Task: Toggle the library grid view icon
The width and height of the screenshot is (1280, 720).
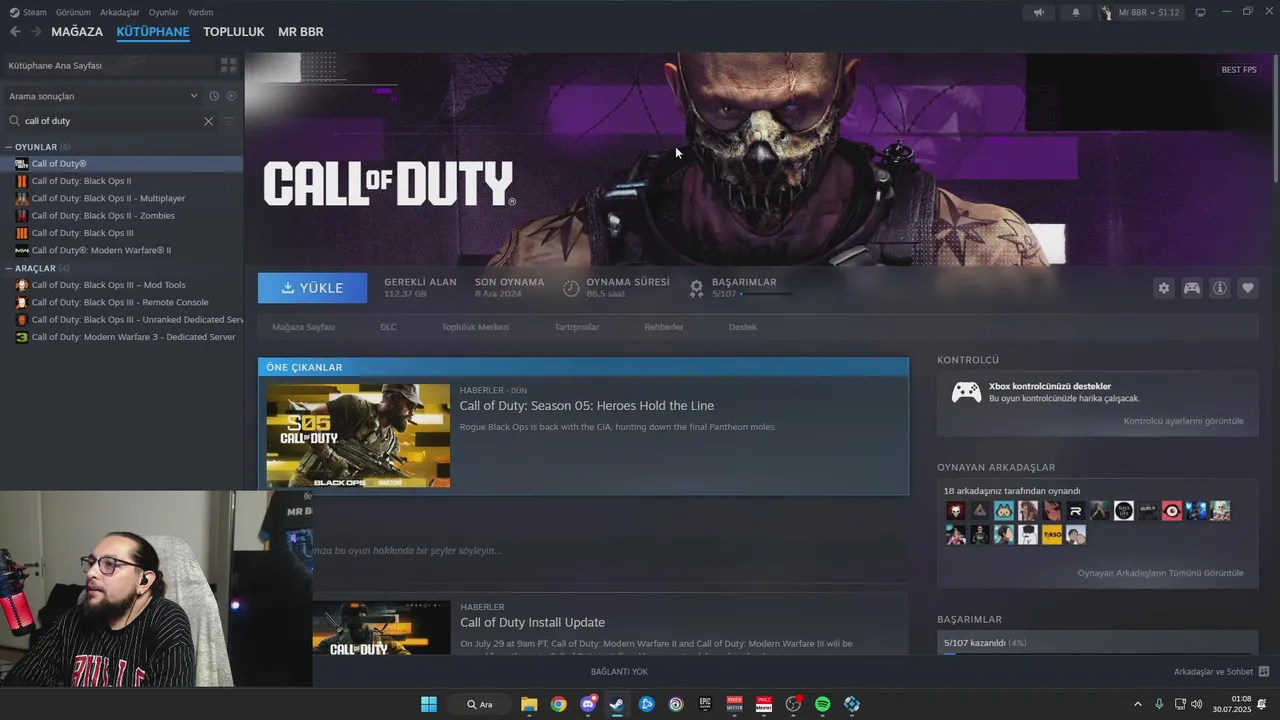Action: [x=229, y=65]
